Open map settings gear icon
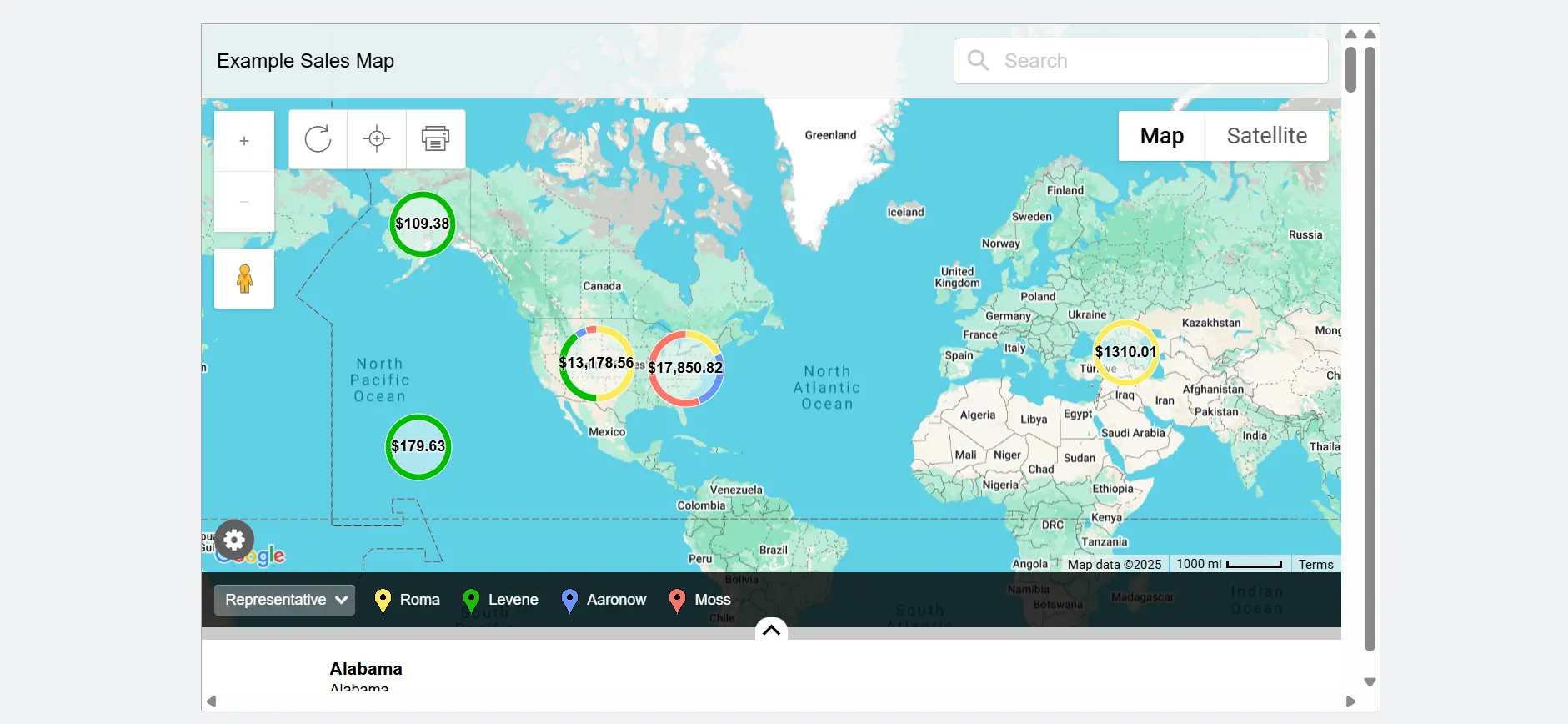The width and height of the screenshot is (1568, 724). click(234, 540)
